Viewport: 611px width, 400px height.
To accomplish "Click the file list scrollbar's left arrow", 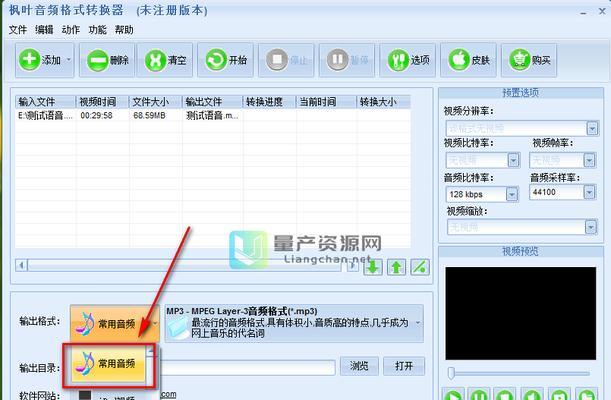I will pos(21,265).
